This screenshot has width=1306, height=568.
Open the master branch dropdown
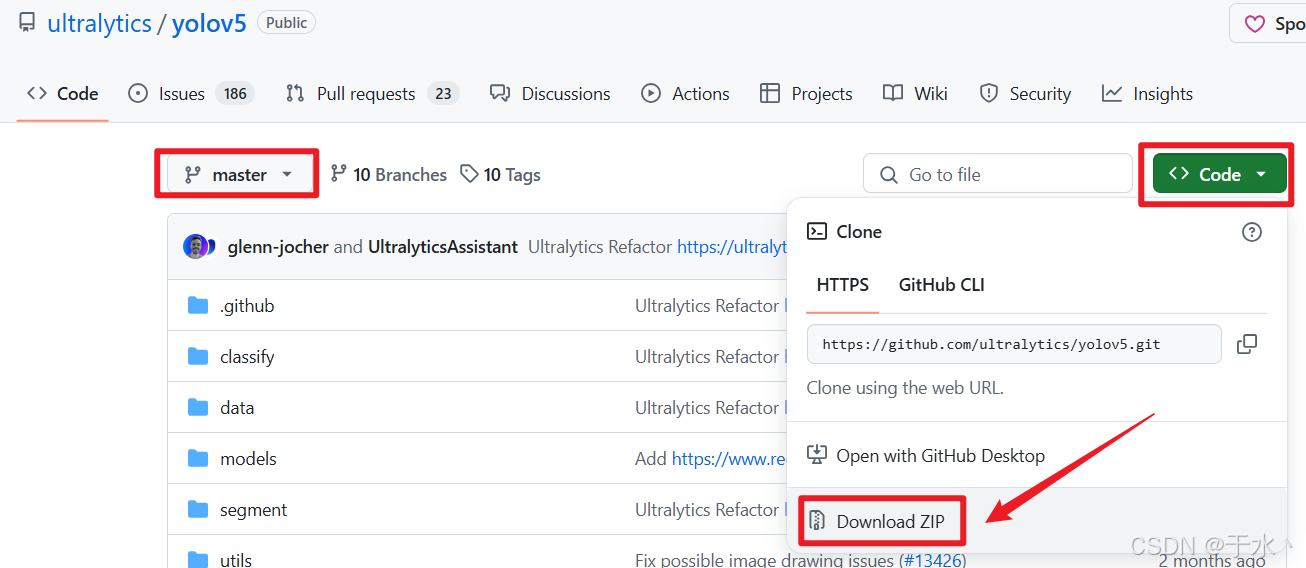pos(238,174)
